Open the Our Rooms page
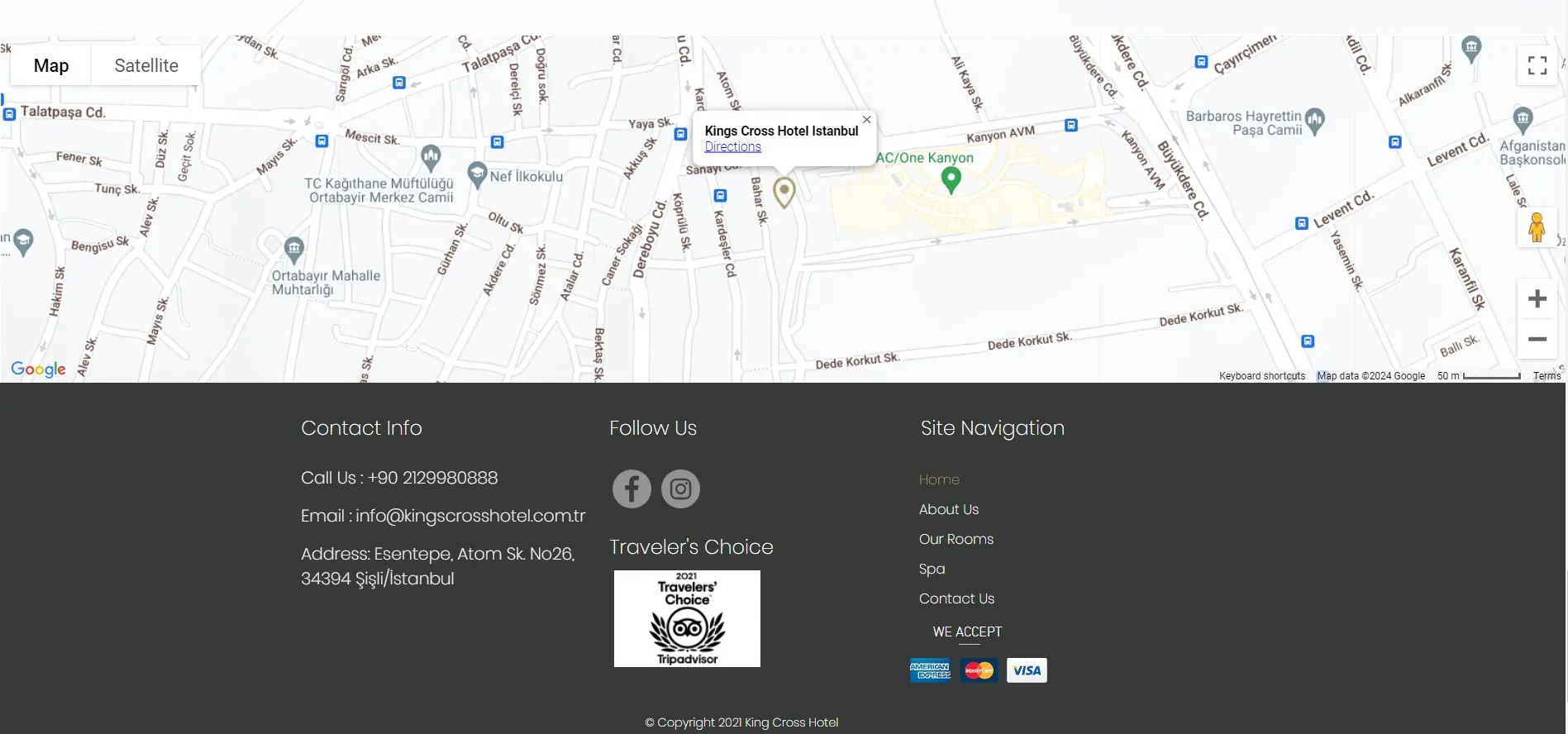The width and height of the screenshot is (1568, 734). click(x=956, y=539)
